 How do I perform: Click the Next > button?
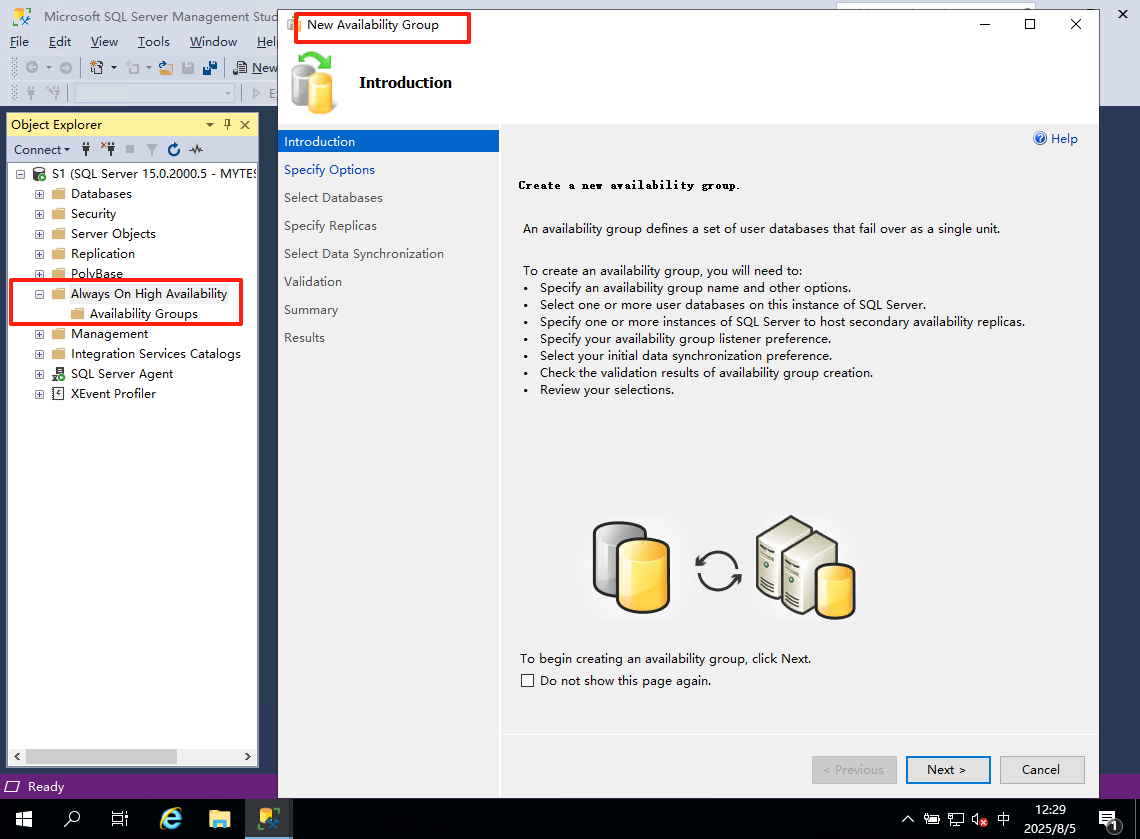pyautogui.click(x=947, y=769)
